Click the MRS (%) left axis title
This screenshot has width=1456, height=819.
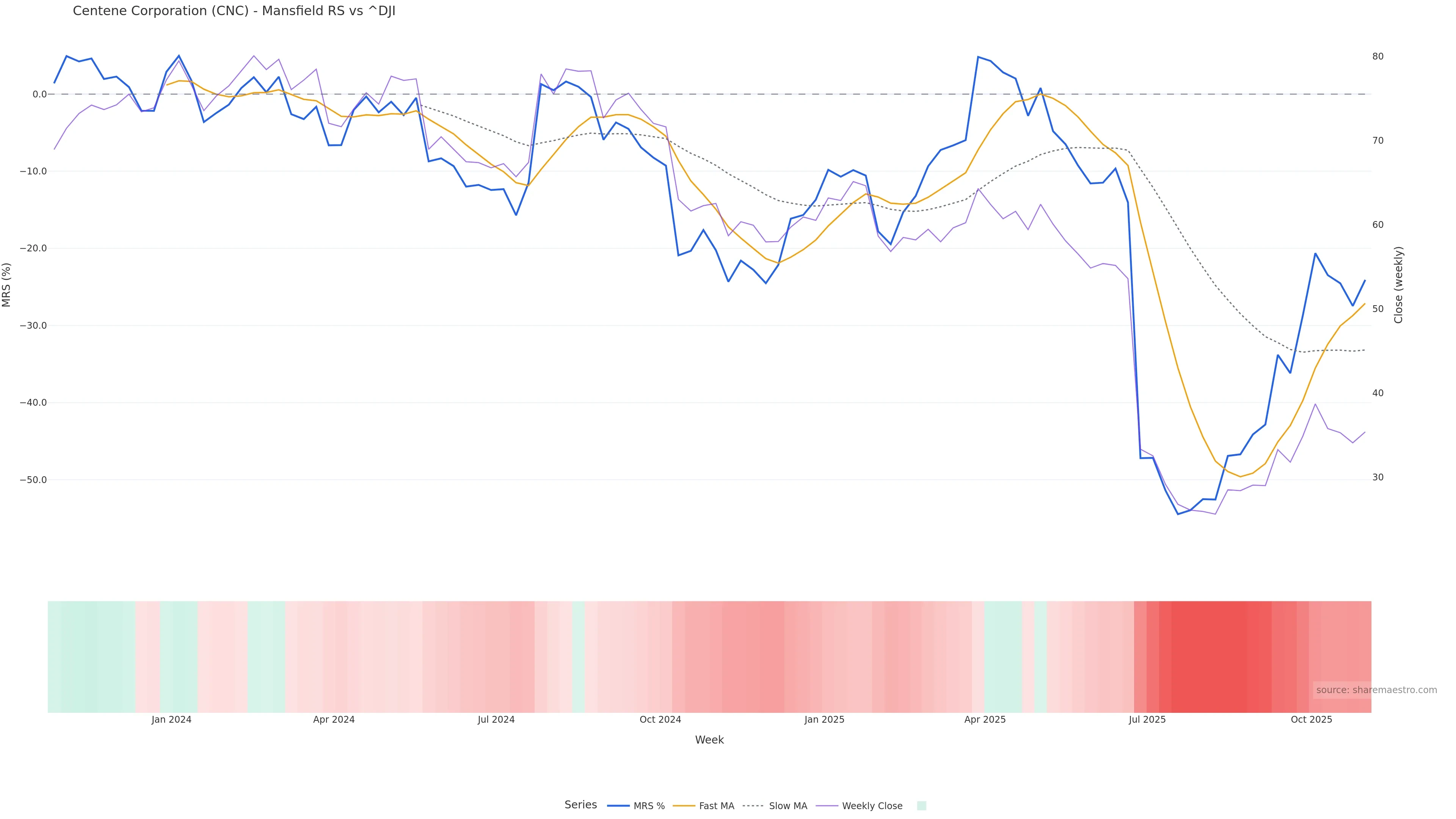pyautogui.click(x=7, y=285)
